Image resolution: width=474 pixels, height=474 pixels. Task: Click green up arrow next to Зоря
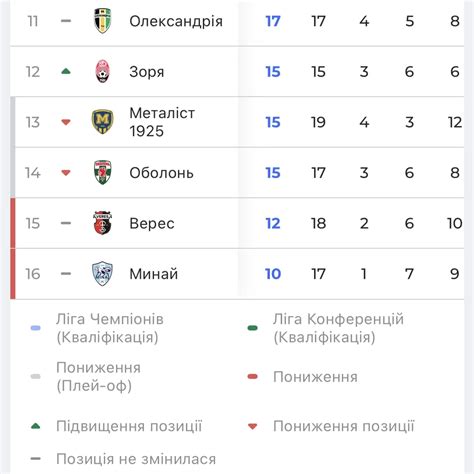click(x=66, y=71)
